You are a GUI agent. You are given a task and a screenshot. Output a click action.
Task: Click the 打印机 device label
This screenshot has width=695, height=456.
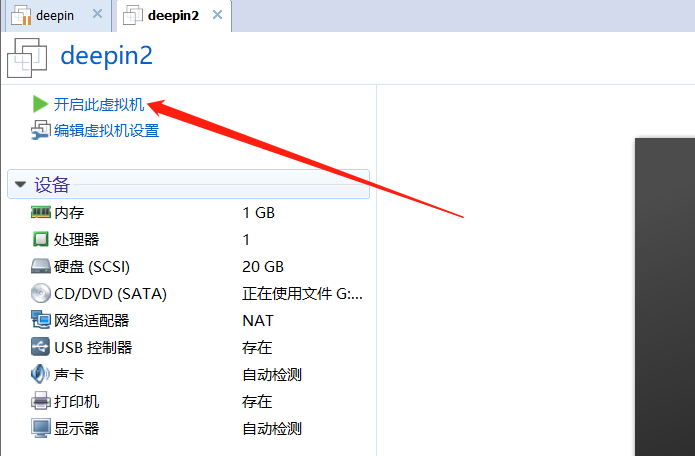coord(77,401)
